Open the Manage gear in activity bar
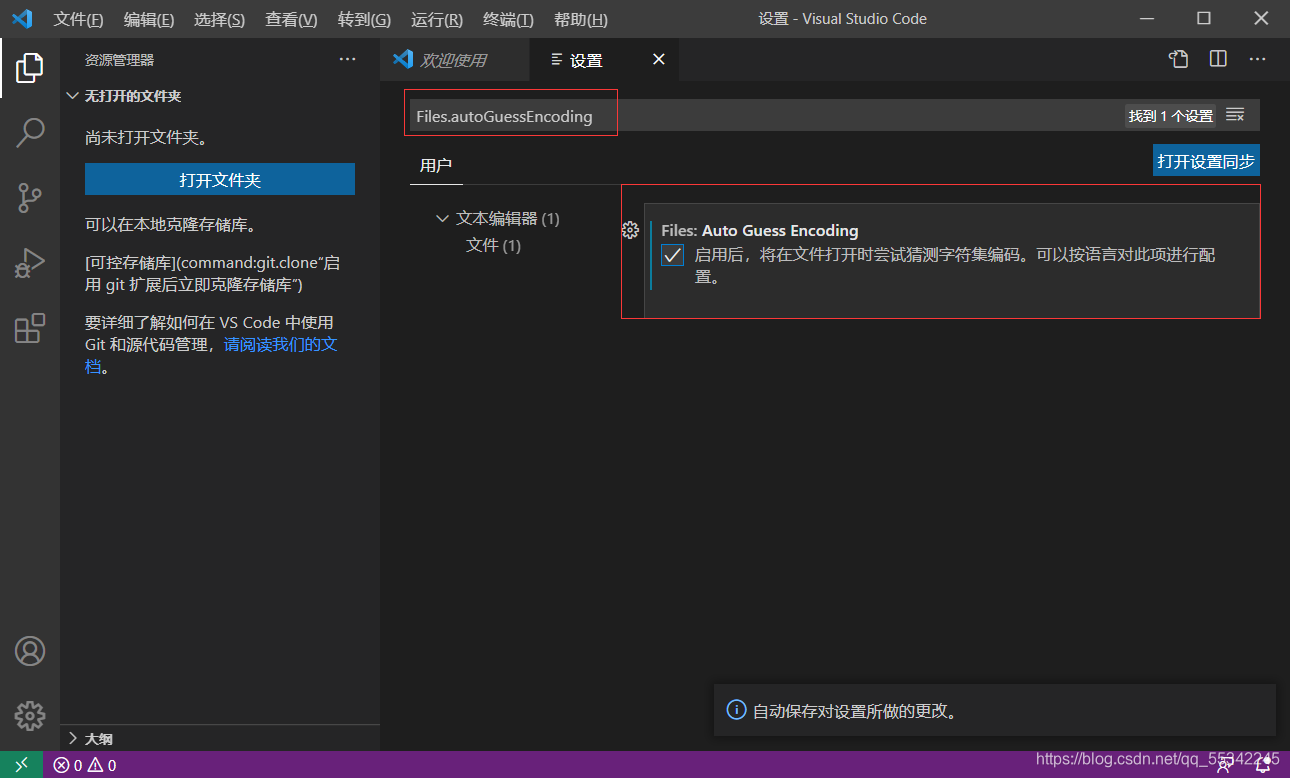This screenshot has width=1290, height=778. tap(30, 715)
